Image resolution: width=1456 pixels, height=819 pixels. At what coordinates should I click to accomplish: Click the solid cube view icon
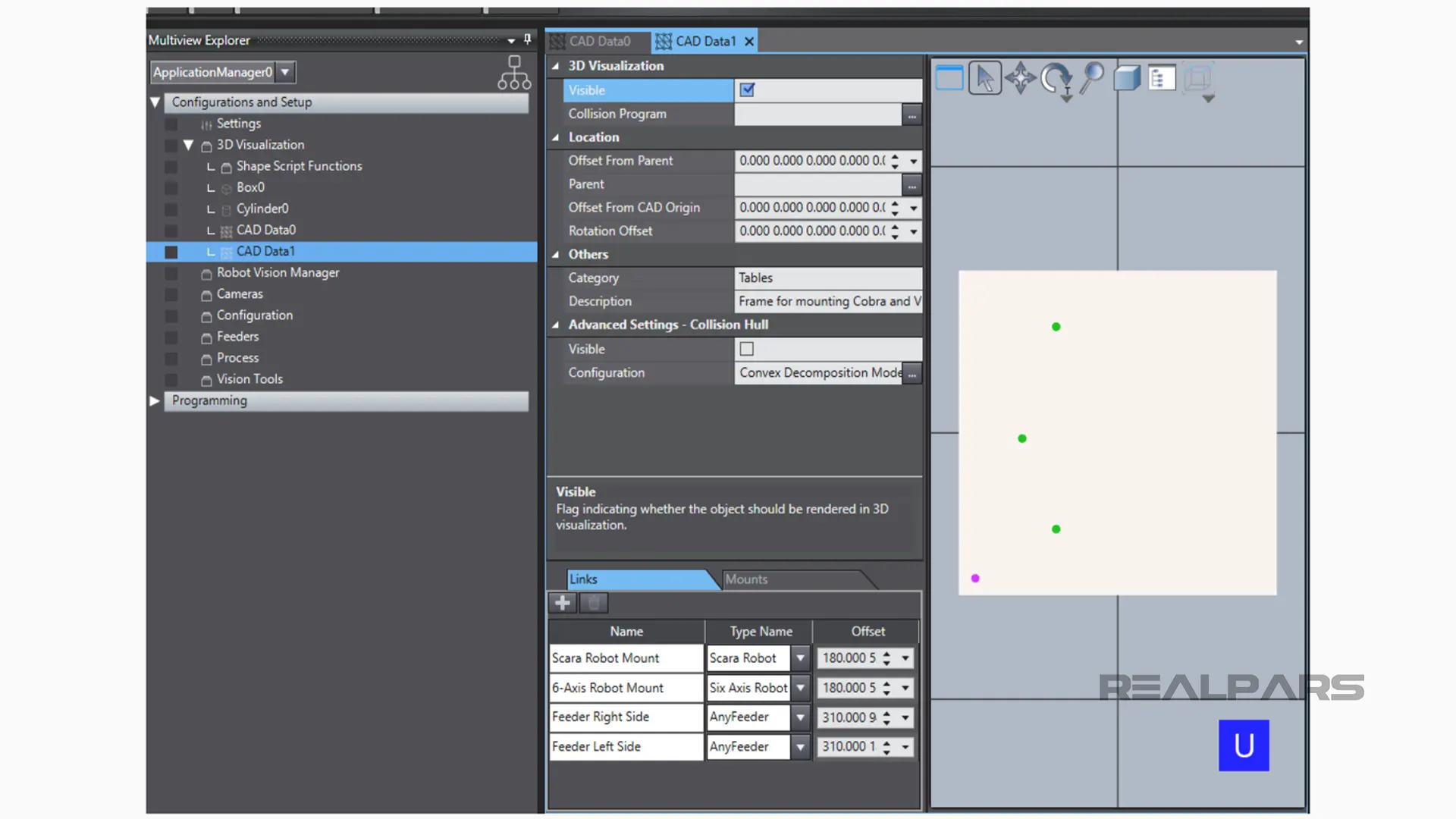tap(1127, 78)
